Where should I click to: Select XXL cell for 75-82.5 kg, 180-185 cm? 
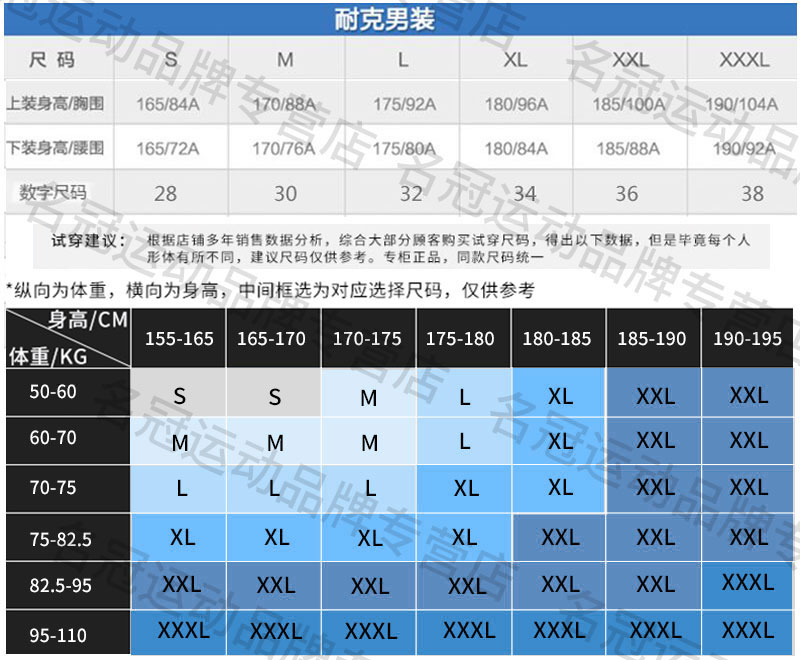point(559,538)
